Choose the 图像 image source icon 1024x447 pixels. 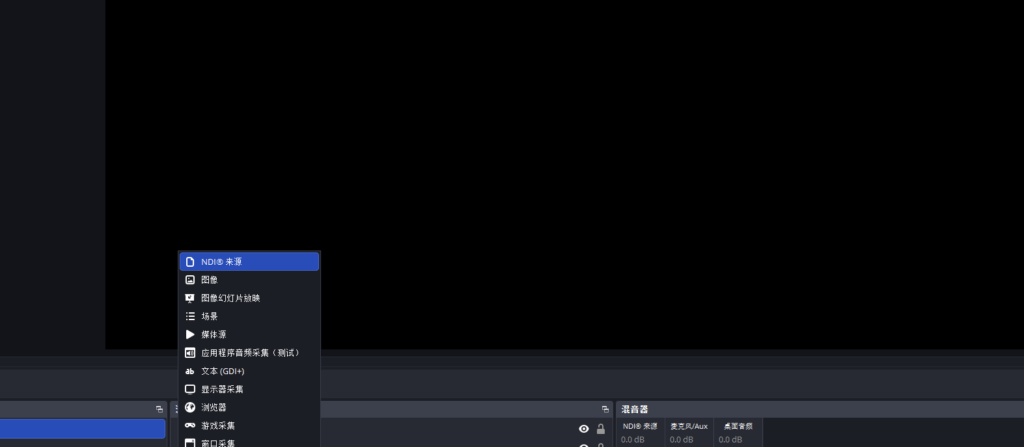[190, 280]
